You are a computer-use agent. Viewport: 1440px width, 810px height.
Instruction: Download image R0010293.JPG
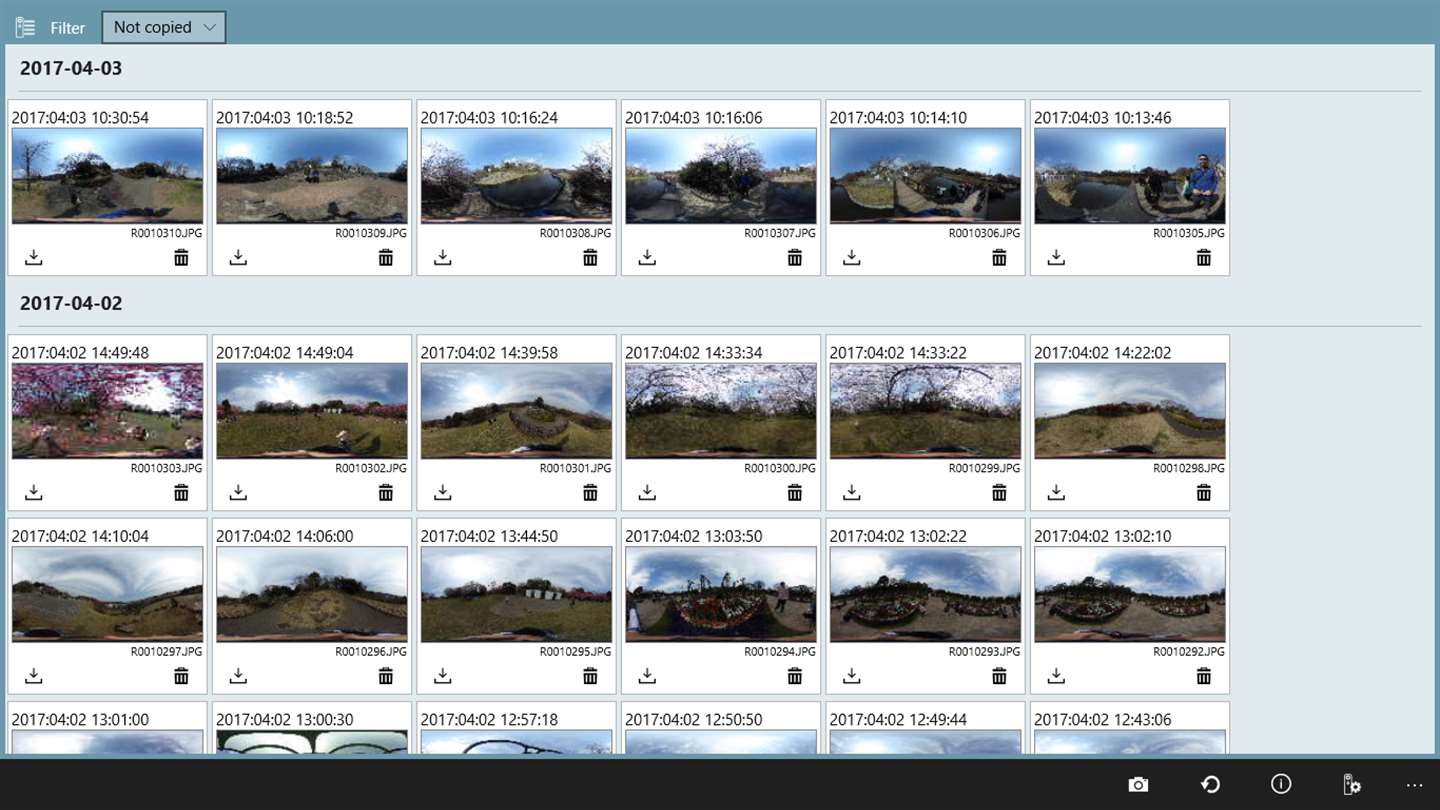click(852, 676)
